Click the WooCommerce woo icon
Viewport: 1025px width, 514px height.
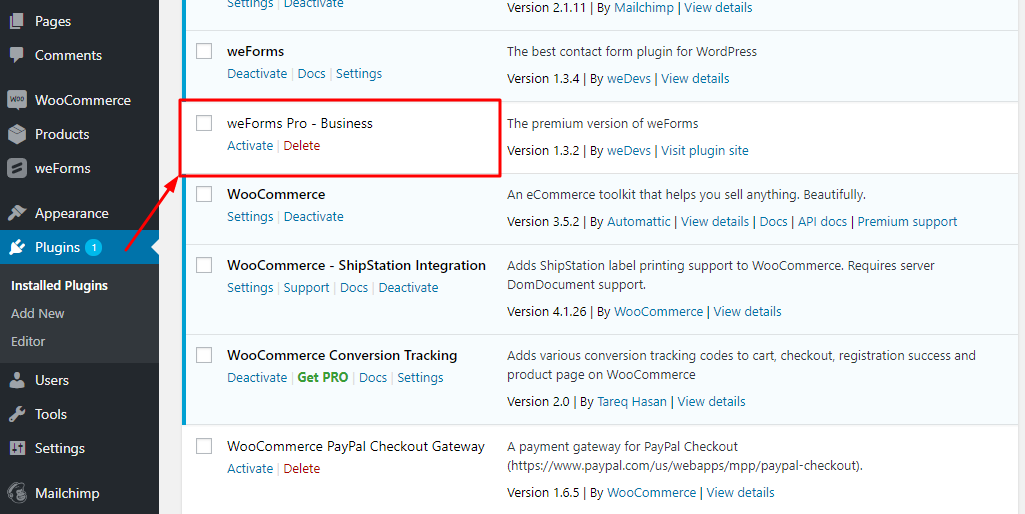coord(17,100)
